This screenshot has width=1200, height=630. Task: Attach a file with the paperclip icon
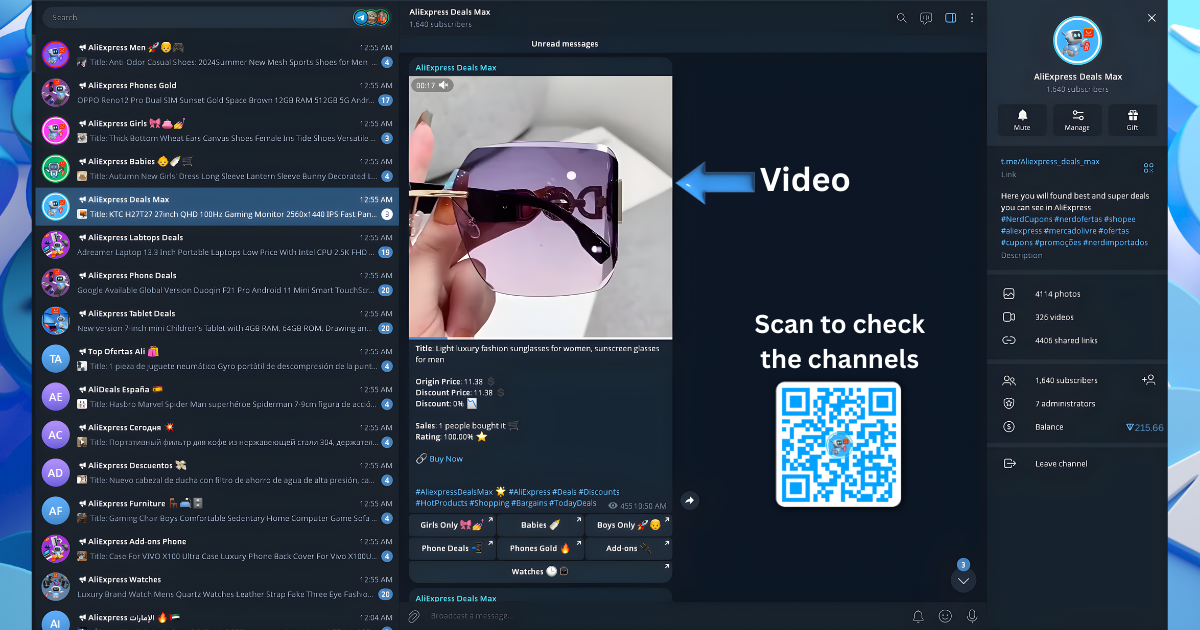[414, 616]
